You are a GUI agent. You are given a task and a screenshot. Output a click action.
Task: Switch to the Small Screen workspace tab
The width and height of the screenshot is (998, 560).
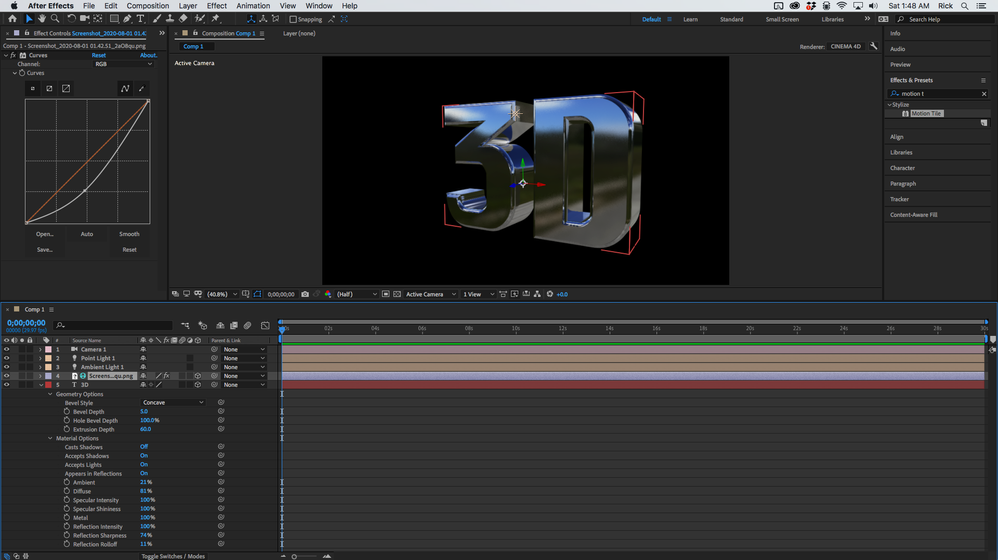click(x=782, y=19)
